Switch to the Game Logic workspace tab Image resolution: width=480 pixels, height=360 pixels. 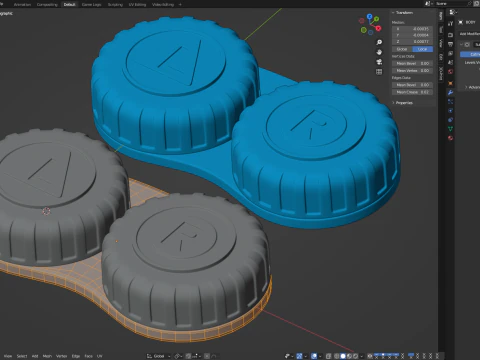pyautogui.click(x=91, y=5)
